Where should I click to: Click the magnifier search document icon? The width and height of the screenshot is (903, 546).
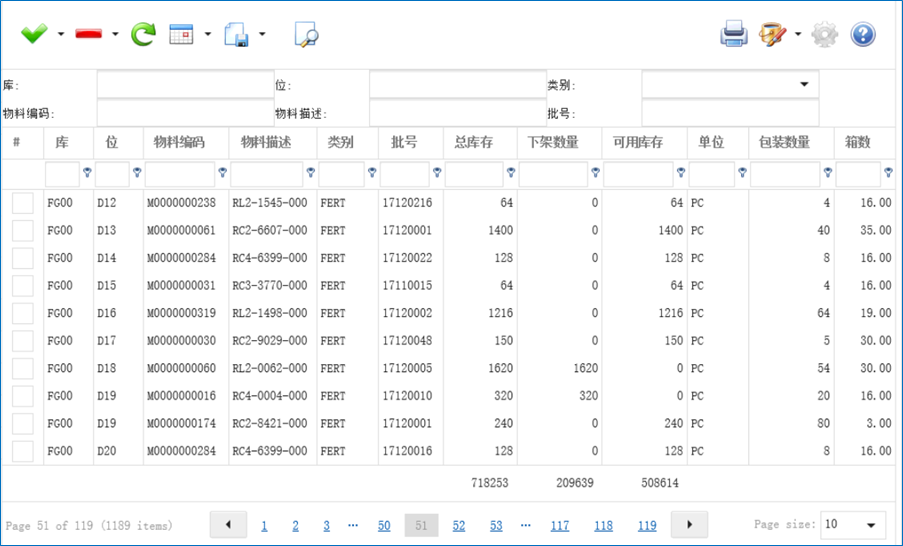coord(306,34)
